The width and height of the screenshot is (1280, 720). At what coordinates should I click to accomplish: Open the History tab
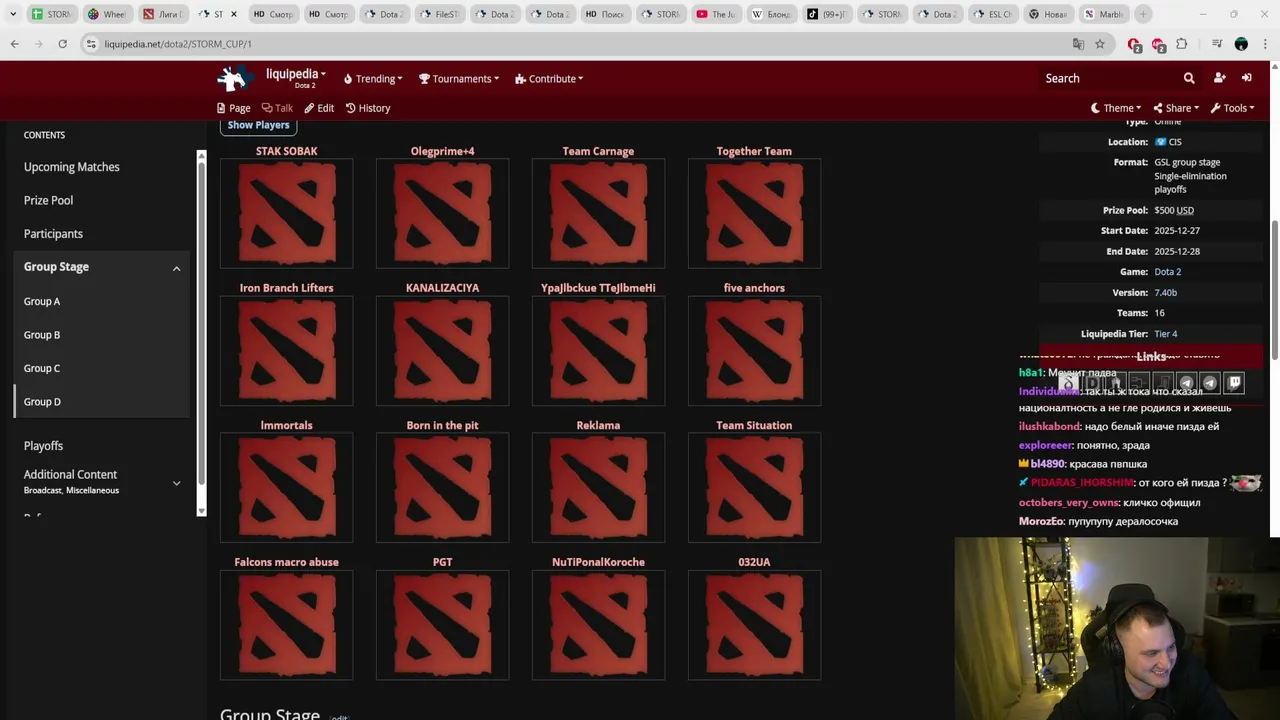368,108
